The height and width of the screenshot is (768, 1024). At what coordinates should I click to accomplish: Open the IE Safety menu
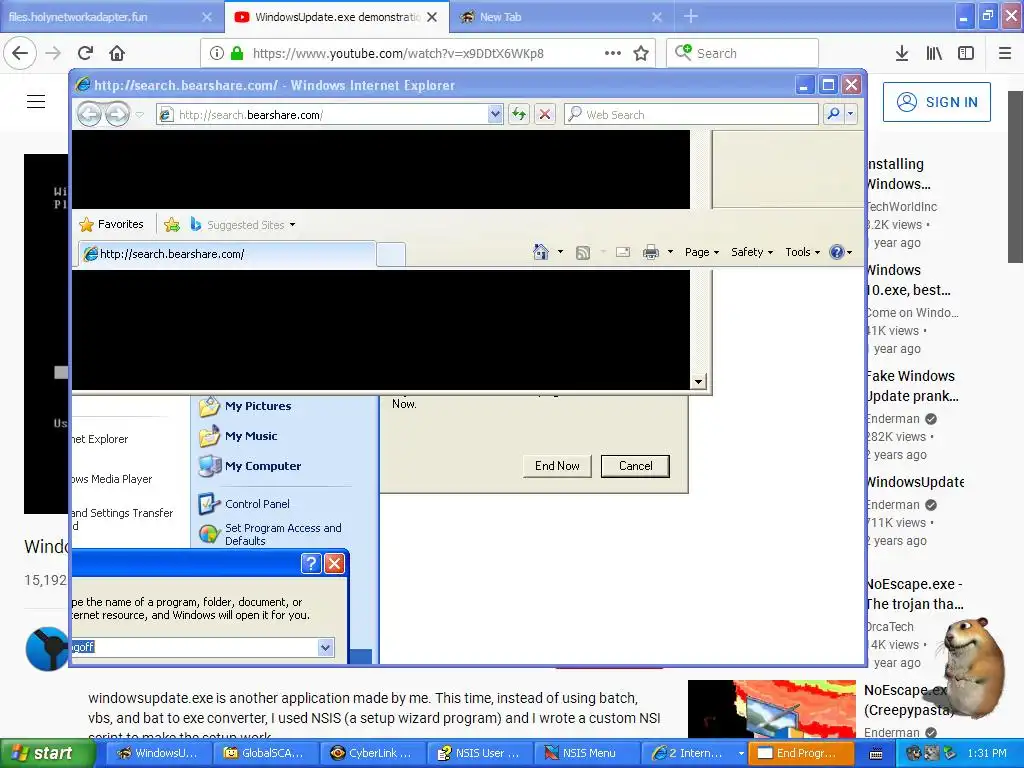(752, 252)
